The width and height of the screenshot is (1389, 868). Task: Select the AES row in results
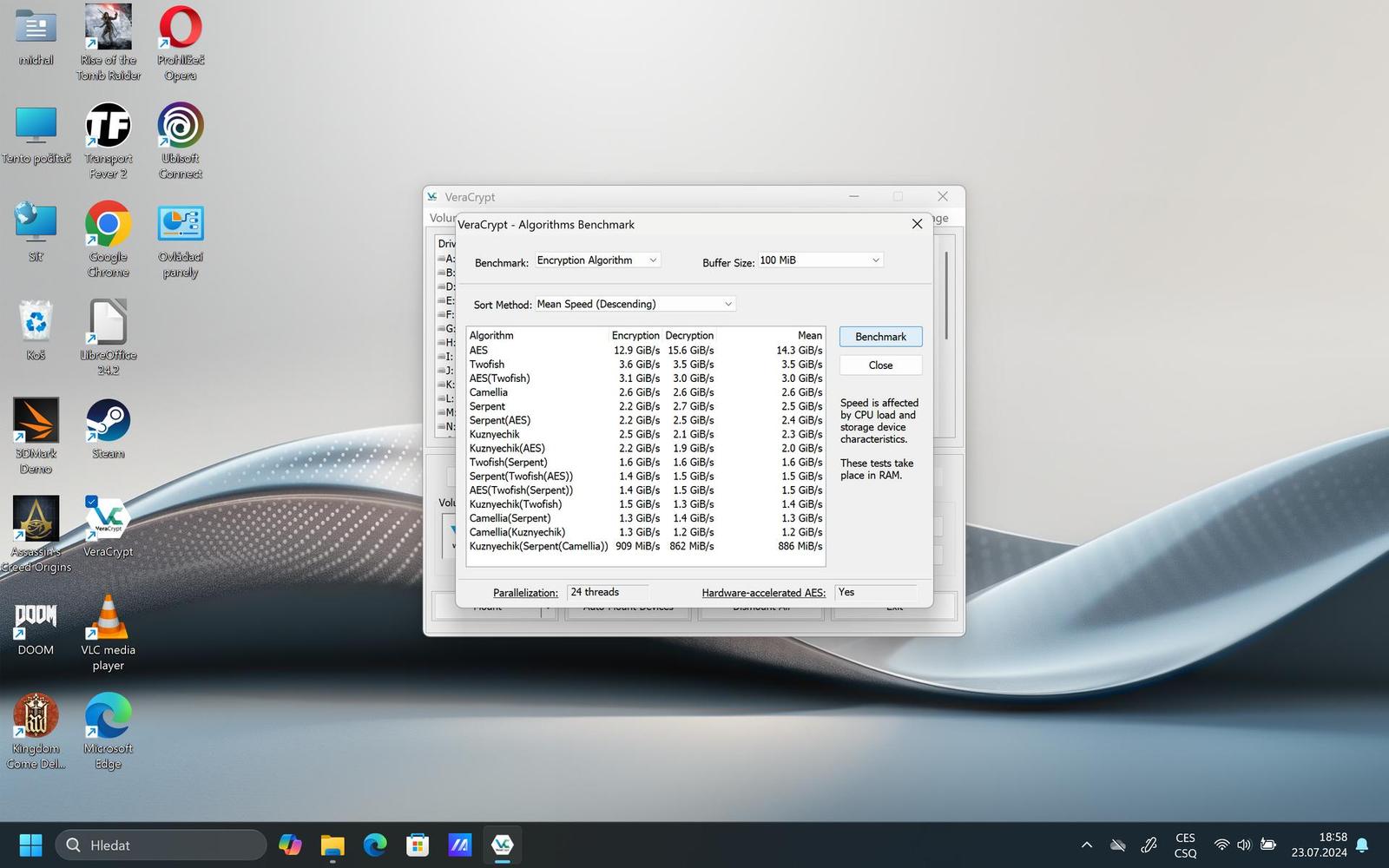pos(646,351)
